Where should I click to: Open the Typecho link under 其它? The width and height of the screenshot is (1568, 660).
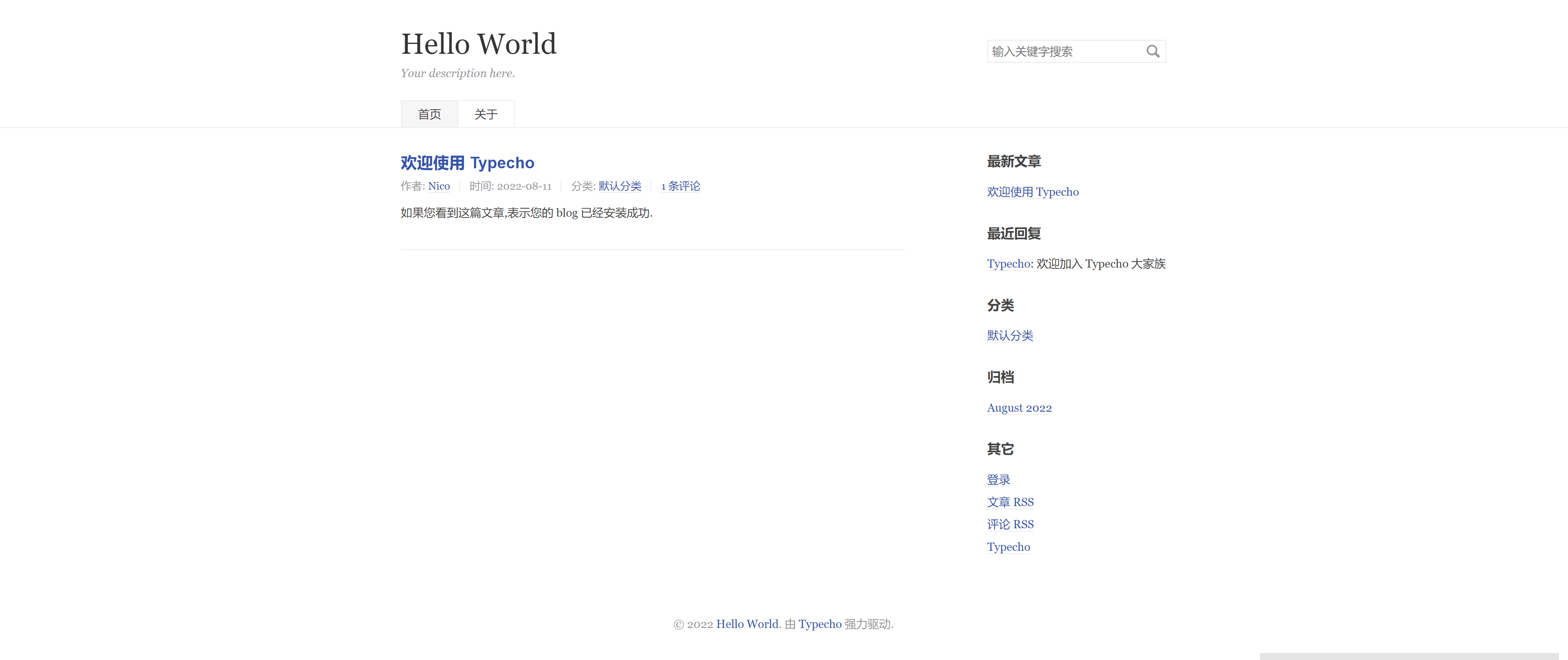point(1009,547)
